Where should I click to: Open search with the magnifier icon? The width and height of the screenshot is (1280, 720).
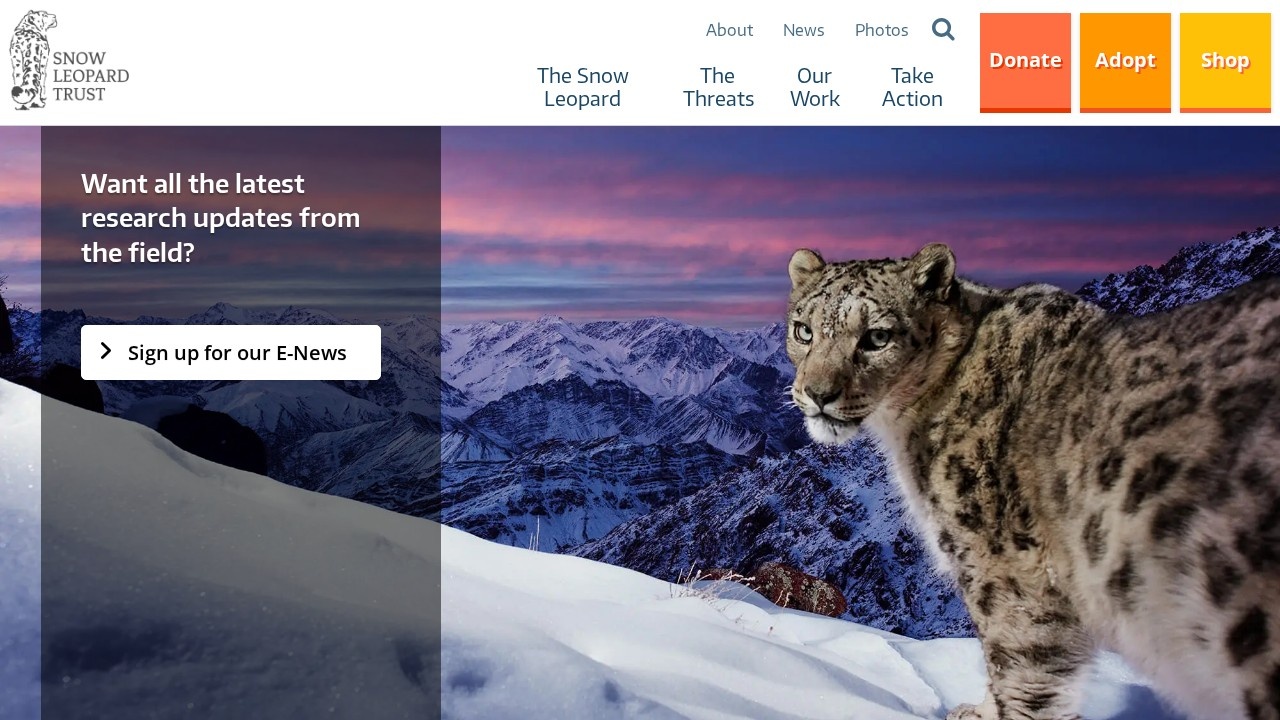[943, 30]
